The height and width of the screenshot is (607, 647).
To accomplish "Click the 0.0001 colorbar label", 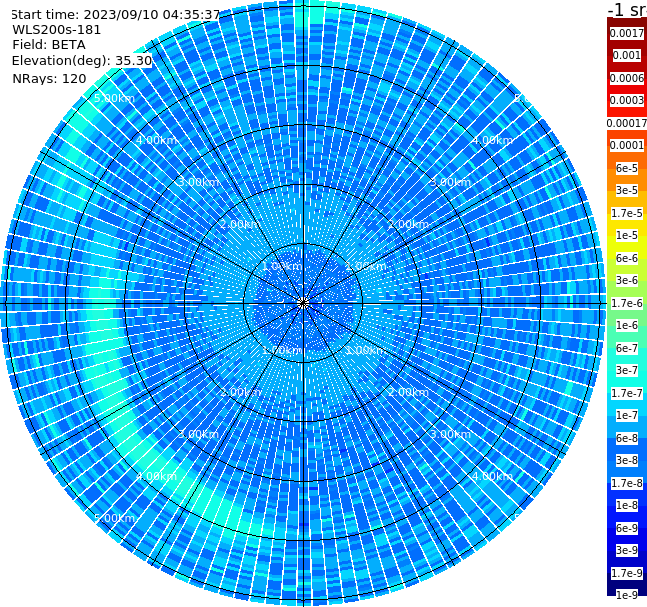I will [627, 145].
